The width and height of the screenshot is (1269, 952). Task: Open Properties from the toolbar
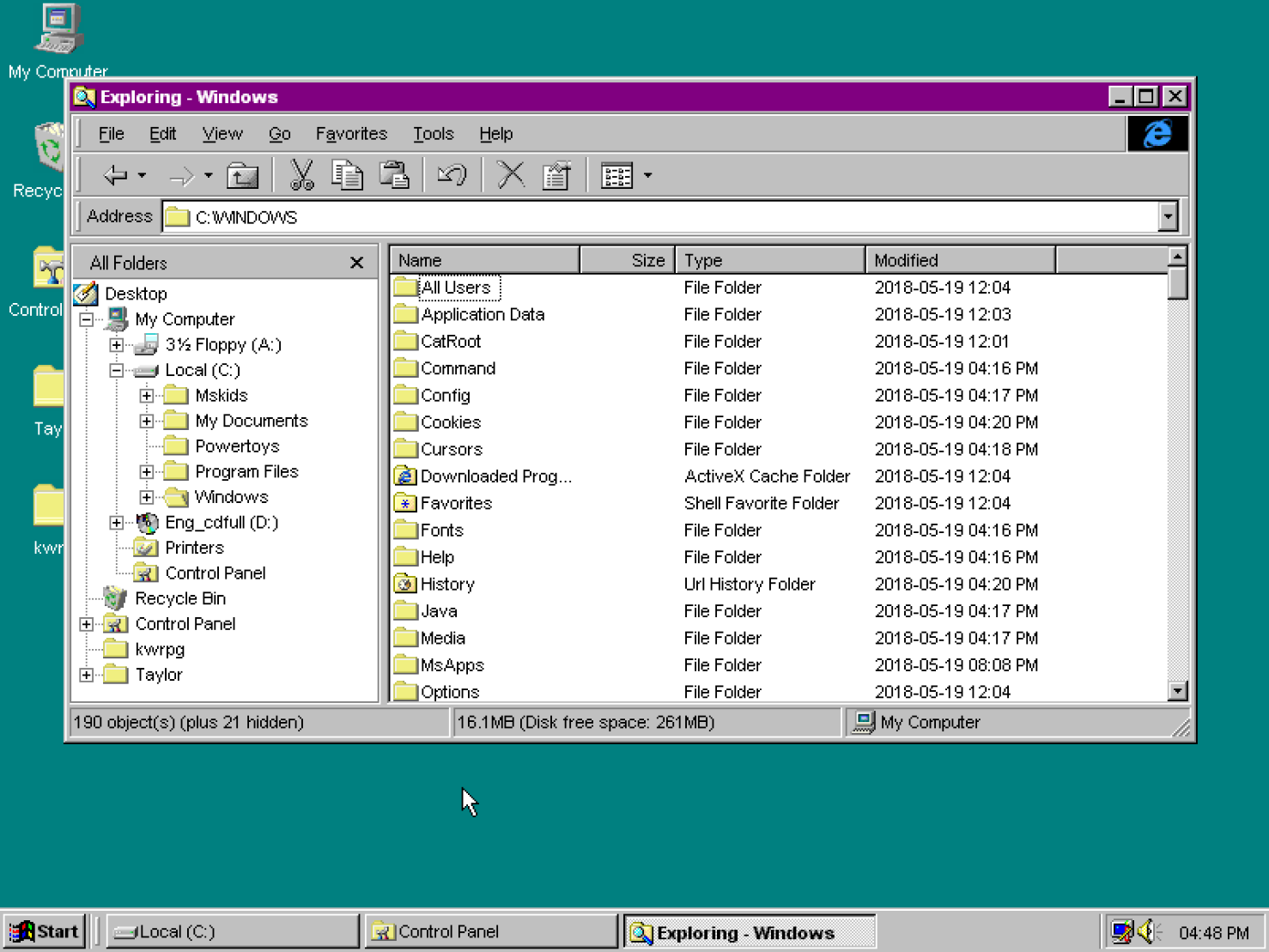click(x=556, y=175)
